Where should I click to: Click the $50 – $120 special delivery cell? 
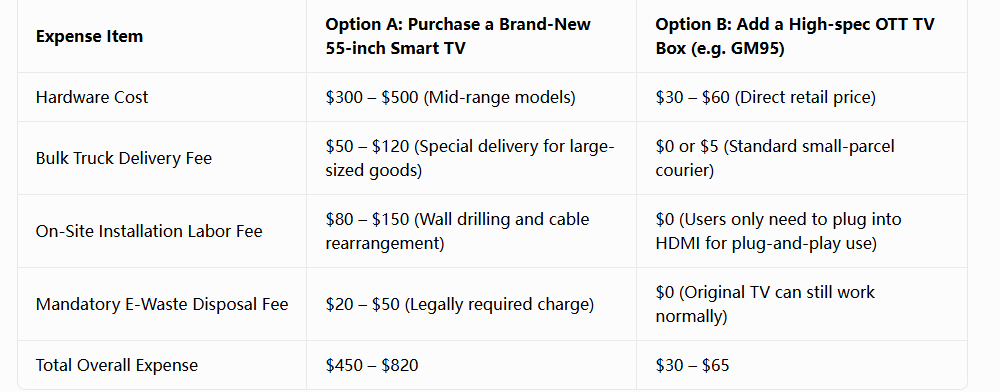(x=469, y=158)
